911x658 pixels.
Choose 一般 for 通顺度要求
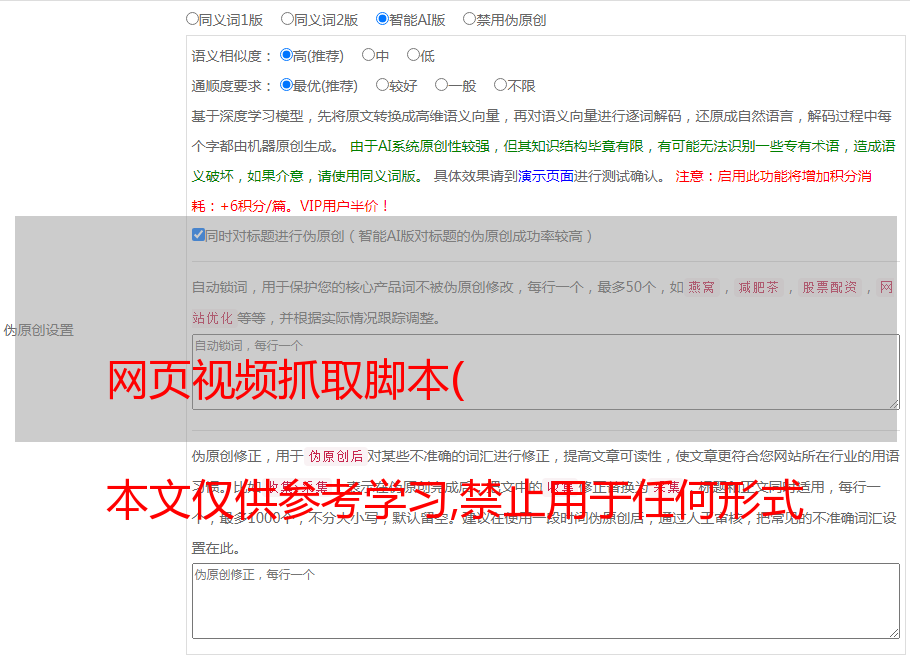(442, 86)
